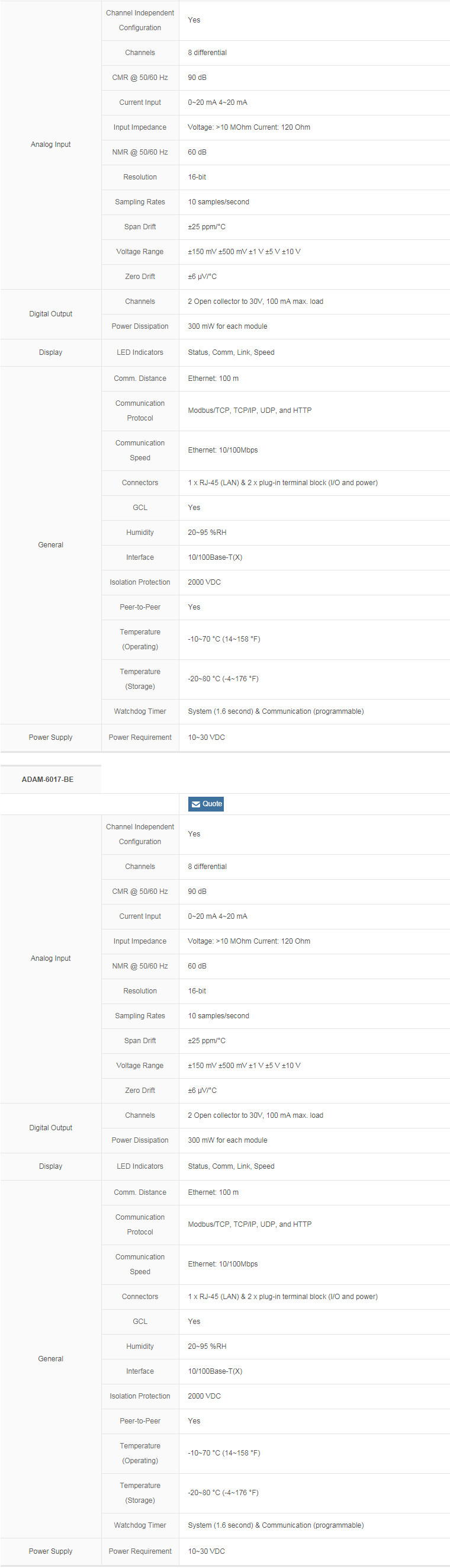
Task: Click the Isolation Protection label under ADAM-6017-BE
Action: click(x=140, y=1396)
